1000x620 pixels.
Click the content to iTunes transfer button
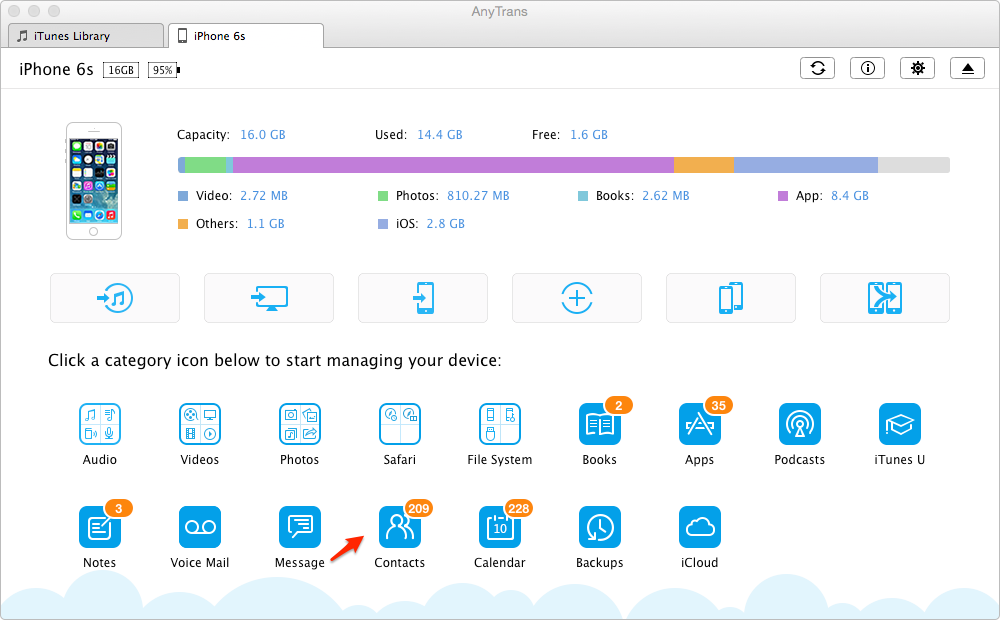pos(115,298)
